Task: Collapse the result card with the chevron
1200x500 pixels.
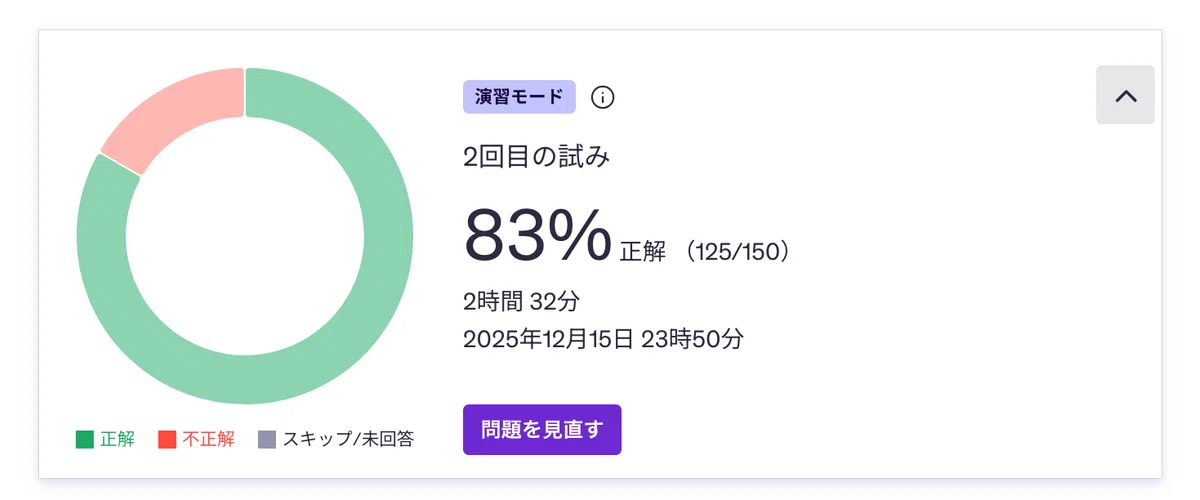Action: [x=1125, y=95]
